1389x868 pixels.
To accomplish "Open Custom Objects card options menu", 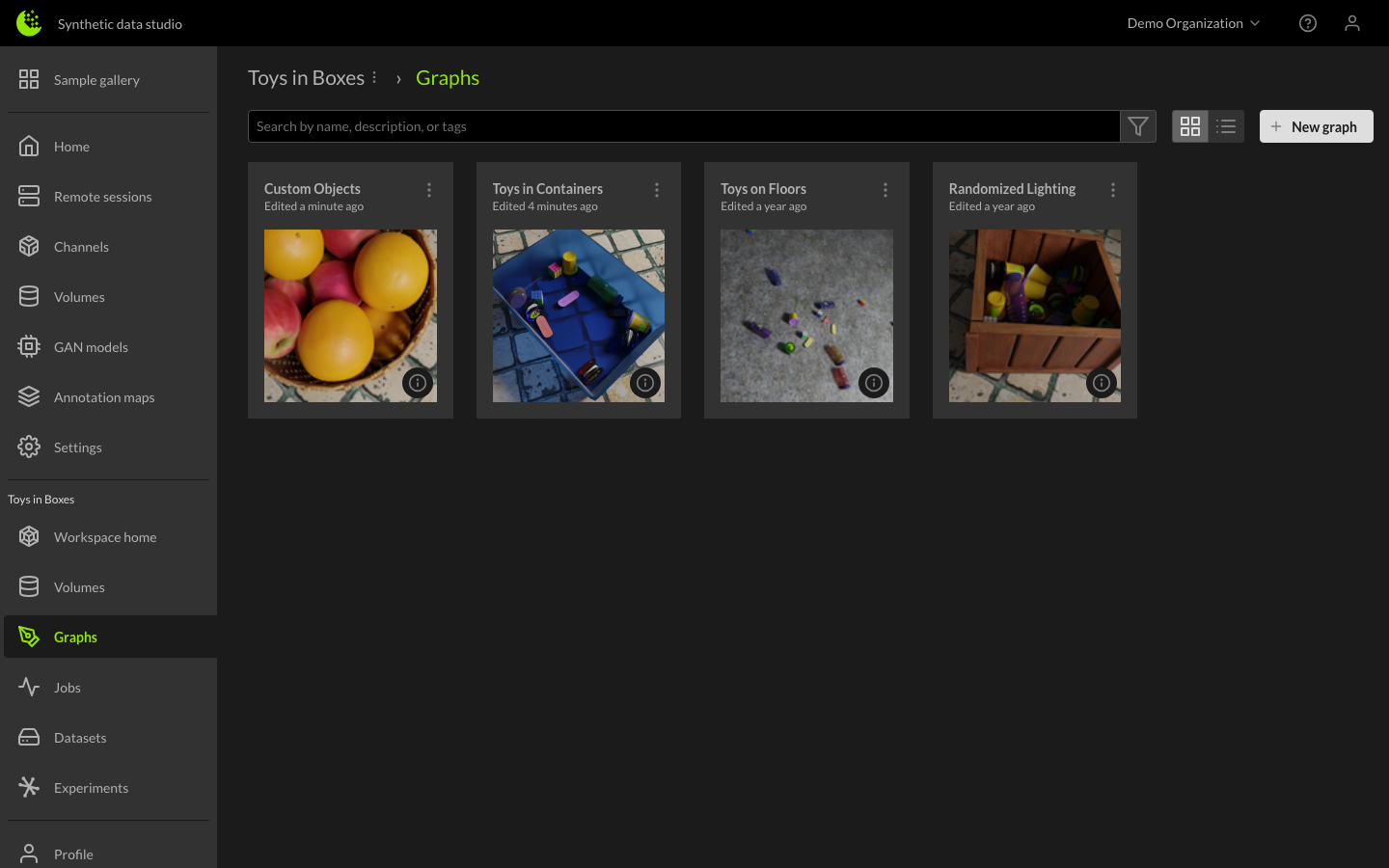I will 429,190.
